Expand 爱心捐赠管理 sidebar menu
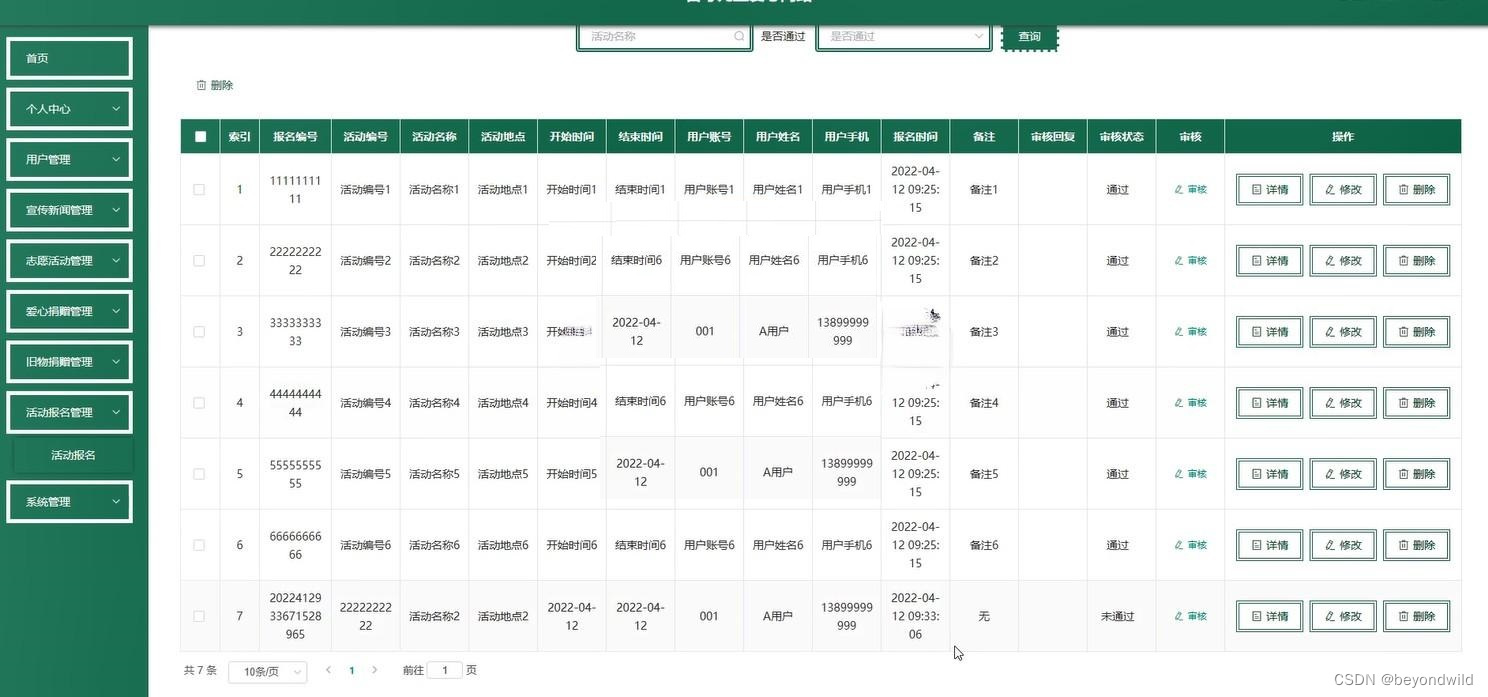The height and width of the screenshot is (697, 1488). tap(69, 311)
